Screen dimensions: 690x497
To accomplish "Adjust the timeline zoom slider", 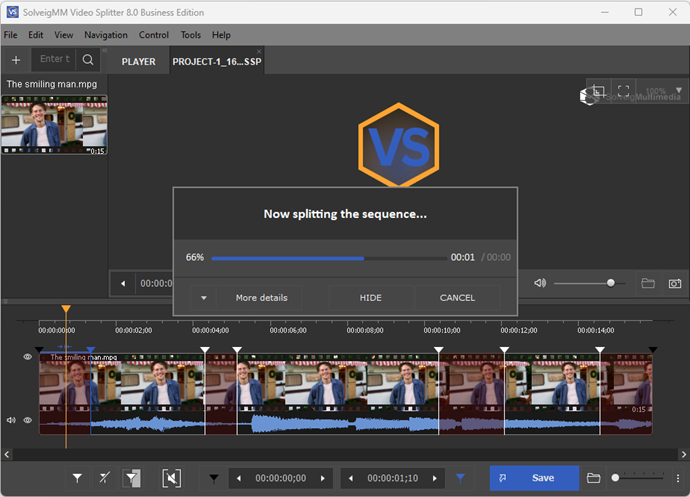I will pyautogui.click(x=639, y=478).
